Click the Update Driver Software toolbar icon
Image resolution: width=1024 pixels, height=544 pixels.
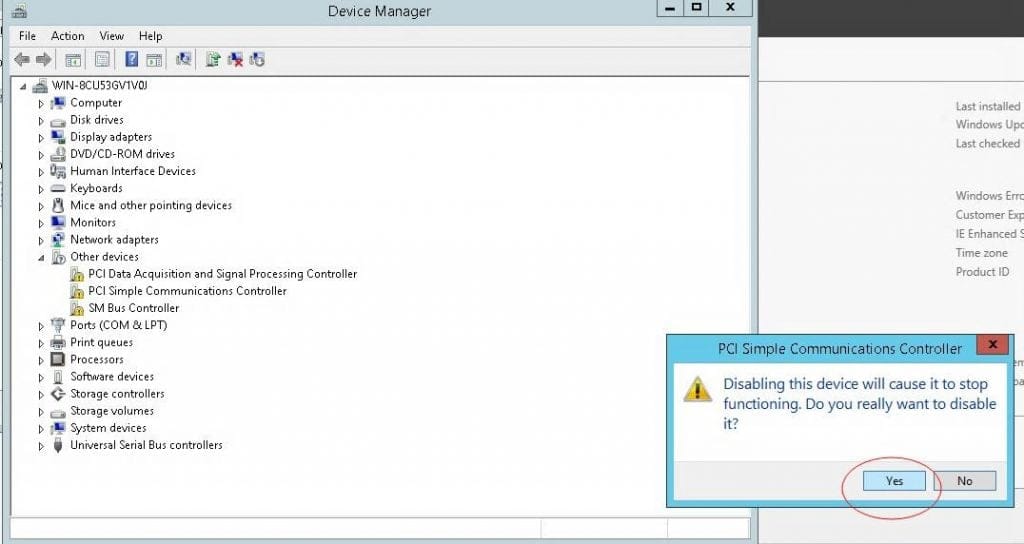212,60
